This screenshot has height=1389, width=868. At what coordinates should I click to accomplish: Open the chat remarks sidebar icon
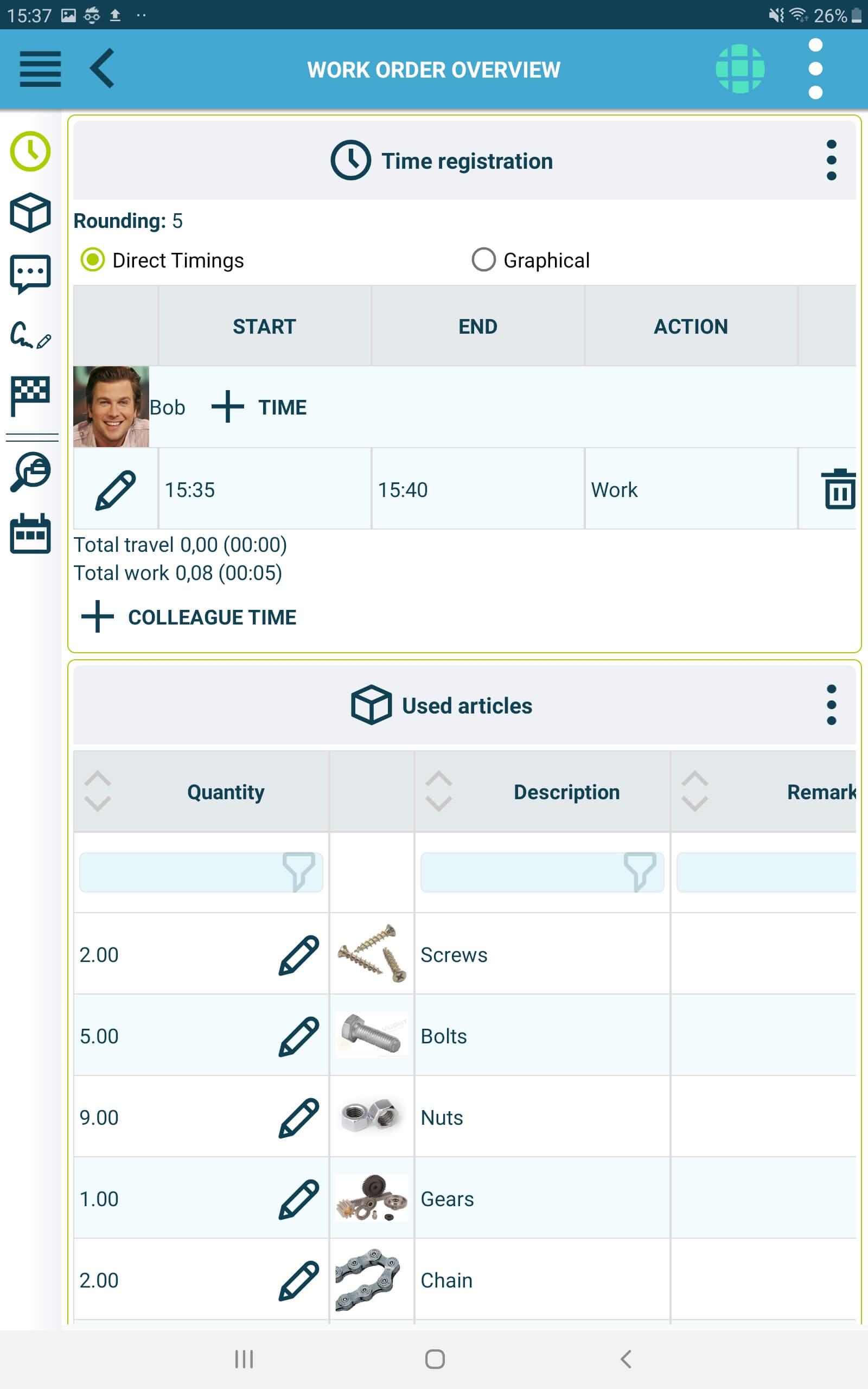pos(30,274)
